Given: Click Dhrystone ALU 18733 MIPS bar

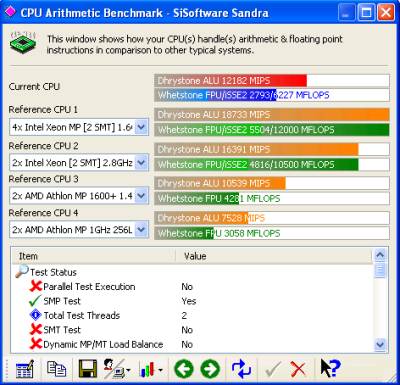Looking at the screenshot, I should (272, 115).
